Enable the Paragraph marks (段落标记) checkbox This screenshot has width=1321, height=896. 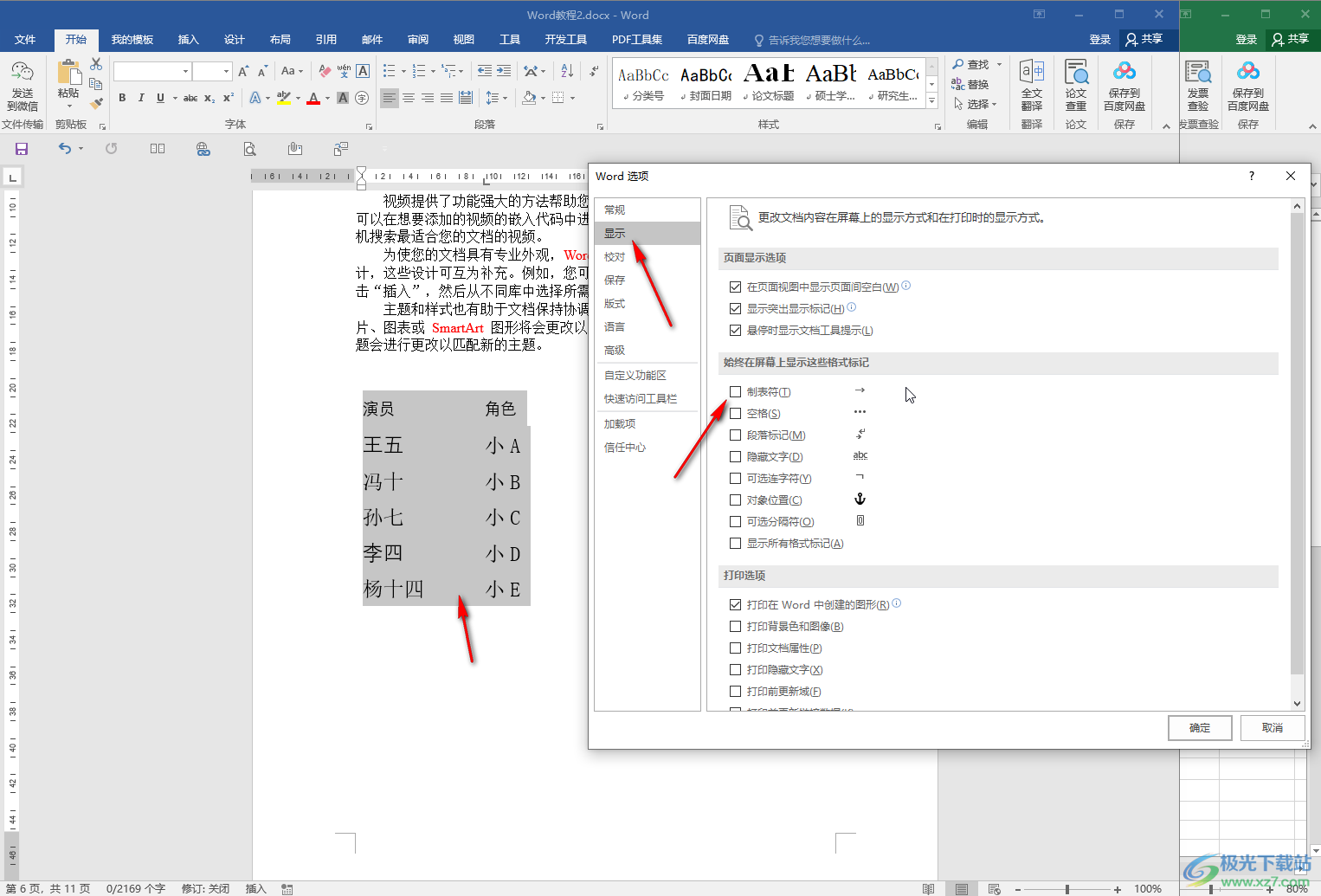pos(735,435)
